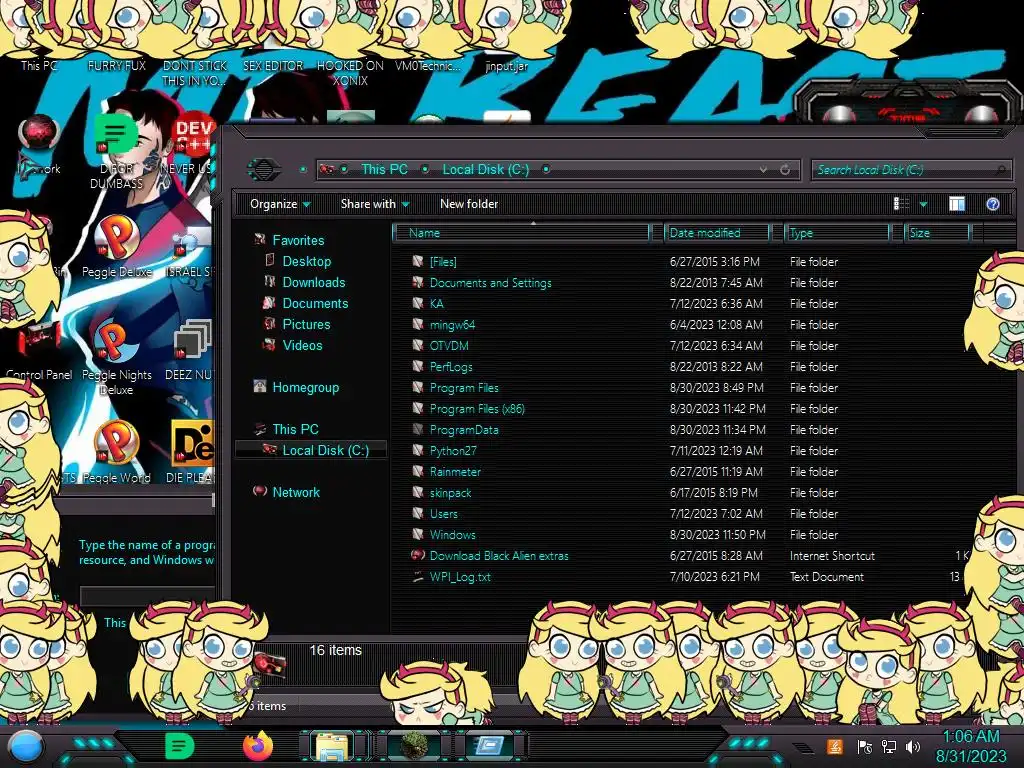The height and width of the screenshot is (768, 1024).
Task: Select the Rainmeter folder icon
Action: (x=418, y=471)
